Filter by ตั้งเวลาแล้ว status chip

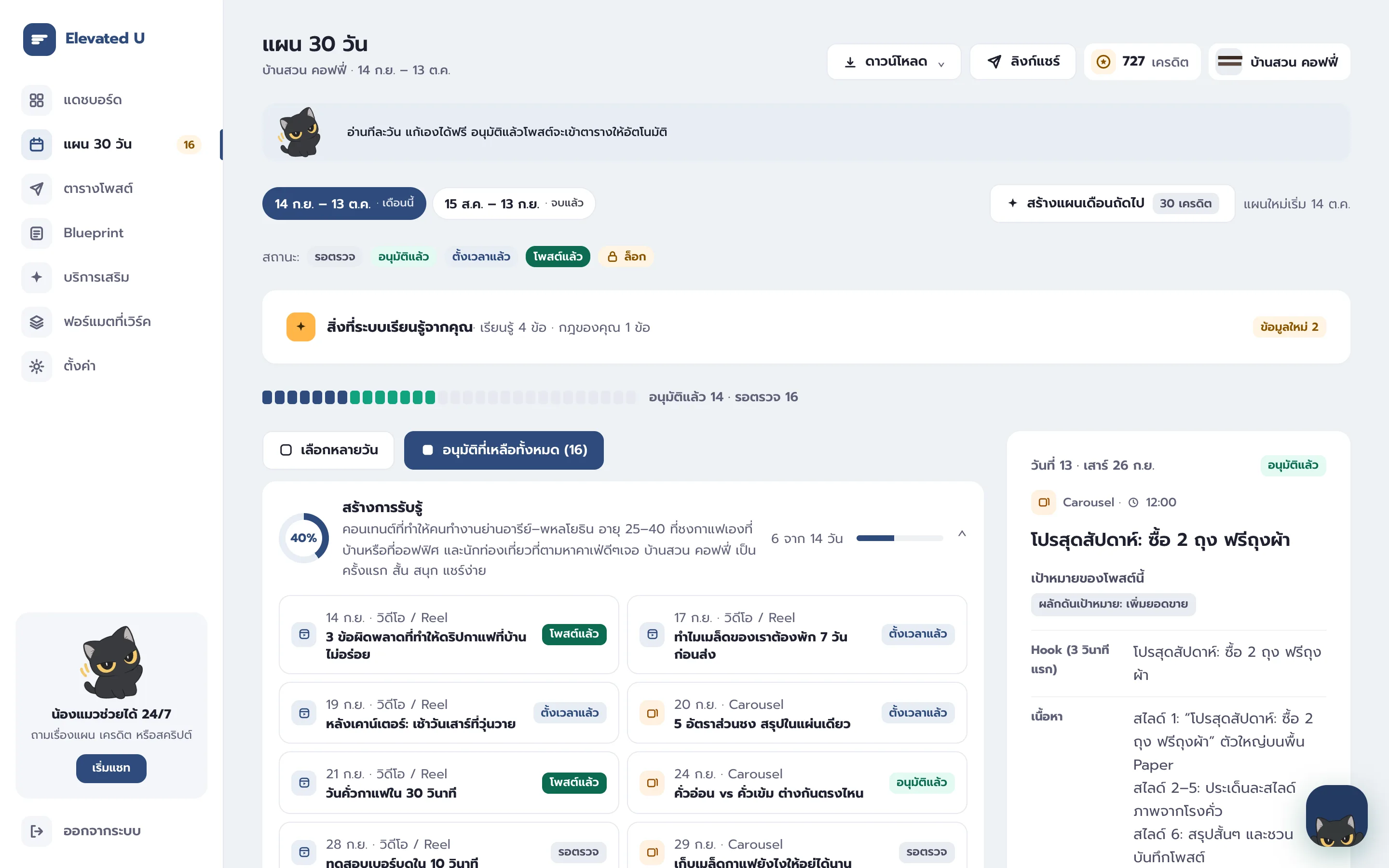click(481, 257)
